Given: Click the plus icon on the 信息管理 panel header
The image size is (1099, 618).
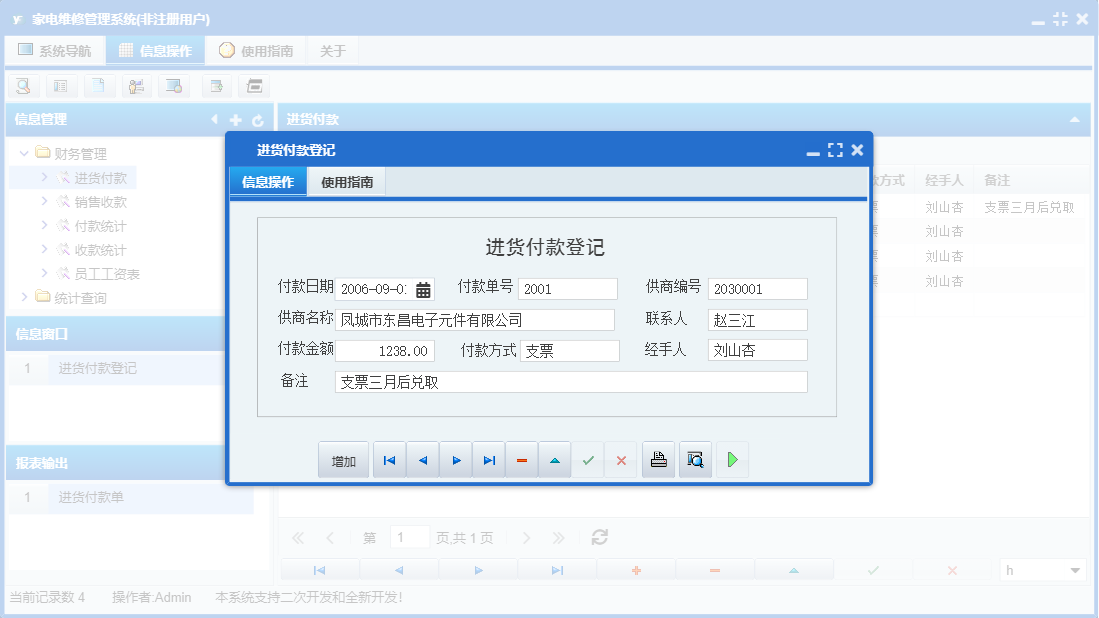Looking at the screenshot, I should [x=235, y=119].
